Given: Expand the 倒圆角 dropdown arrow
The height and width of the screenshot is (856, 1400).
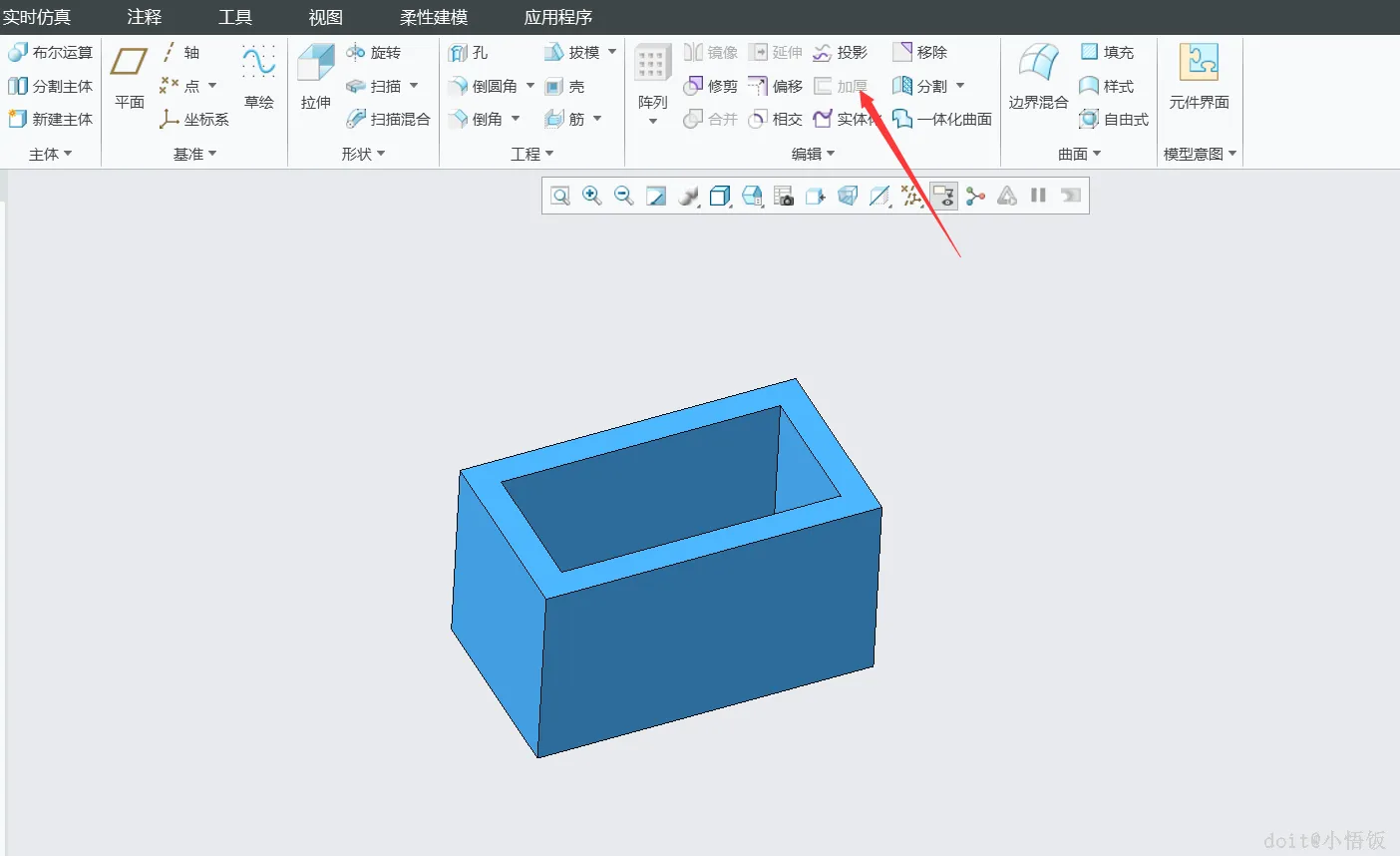Looking at the screenshot, I should tap(530, 86).
